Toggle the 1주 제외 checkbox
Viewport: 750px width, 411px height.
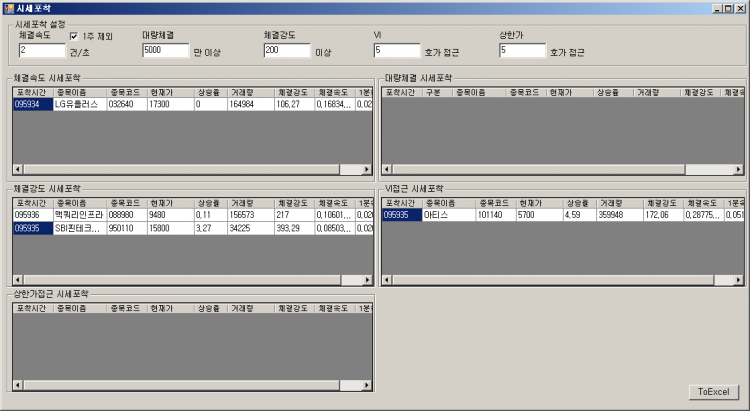[73, 36]
